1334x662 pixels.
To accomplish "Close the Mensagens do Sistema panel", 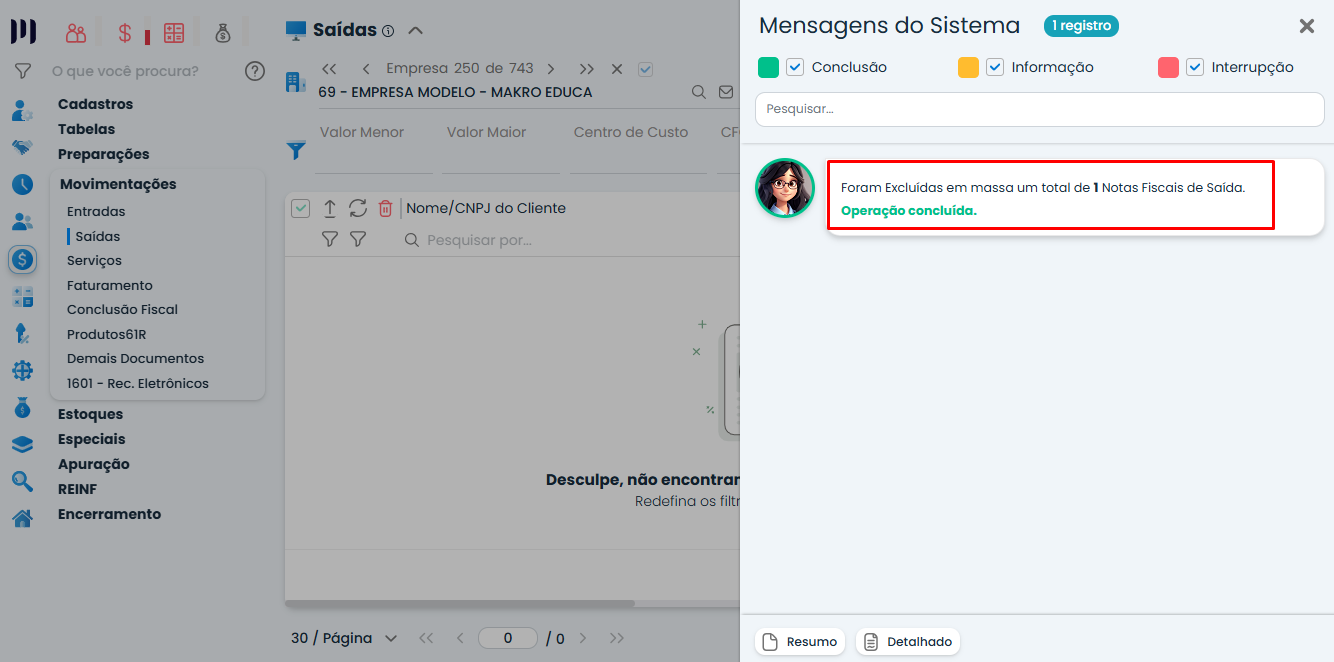I will coord(1306,26).
